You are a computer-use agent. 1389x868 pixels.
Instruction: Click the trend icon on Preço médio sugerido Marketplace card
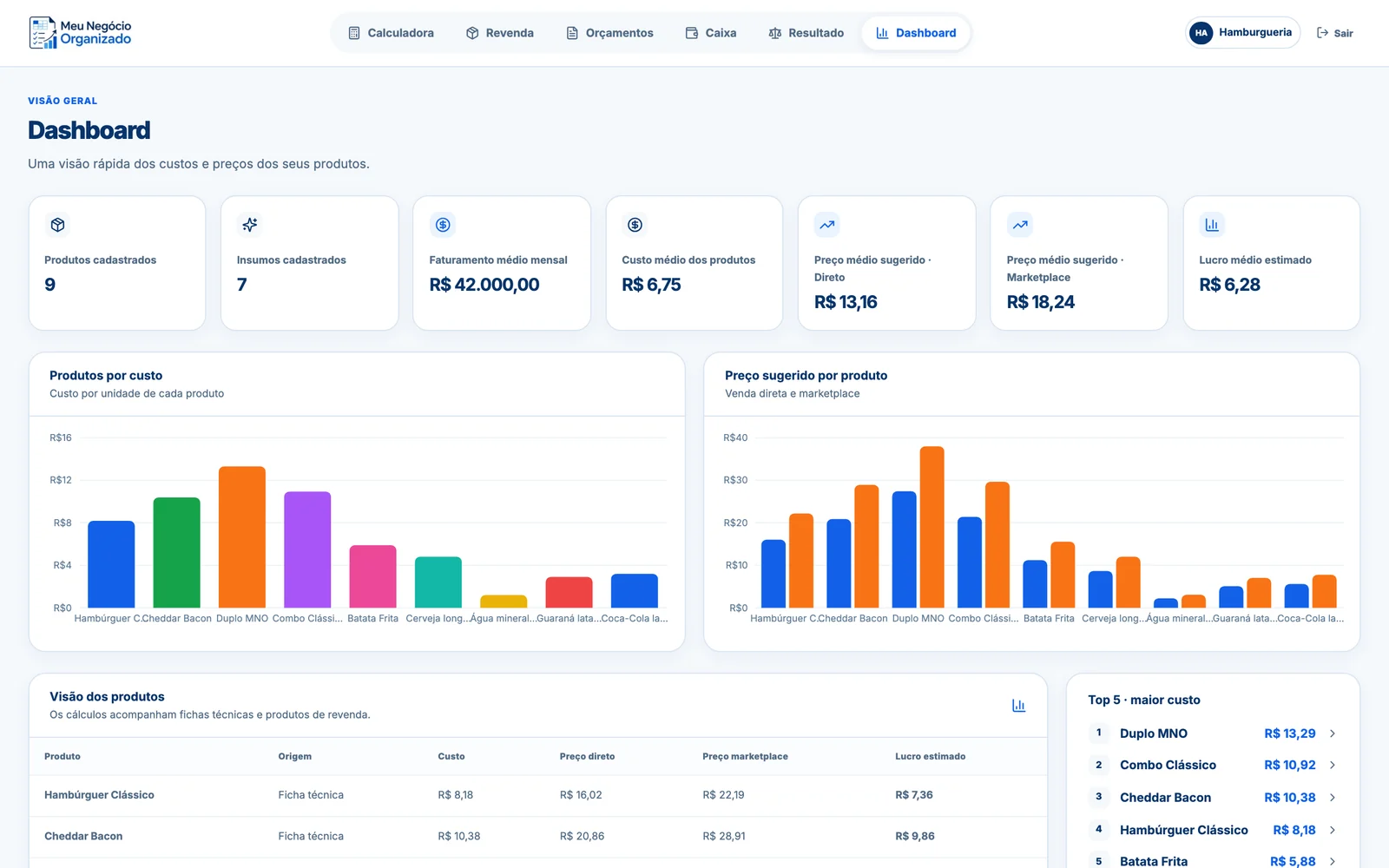point(1020,225)
